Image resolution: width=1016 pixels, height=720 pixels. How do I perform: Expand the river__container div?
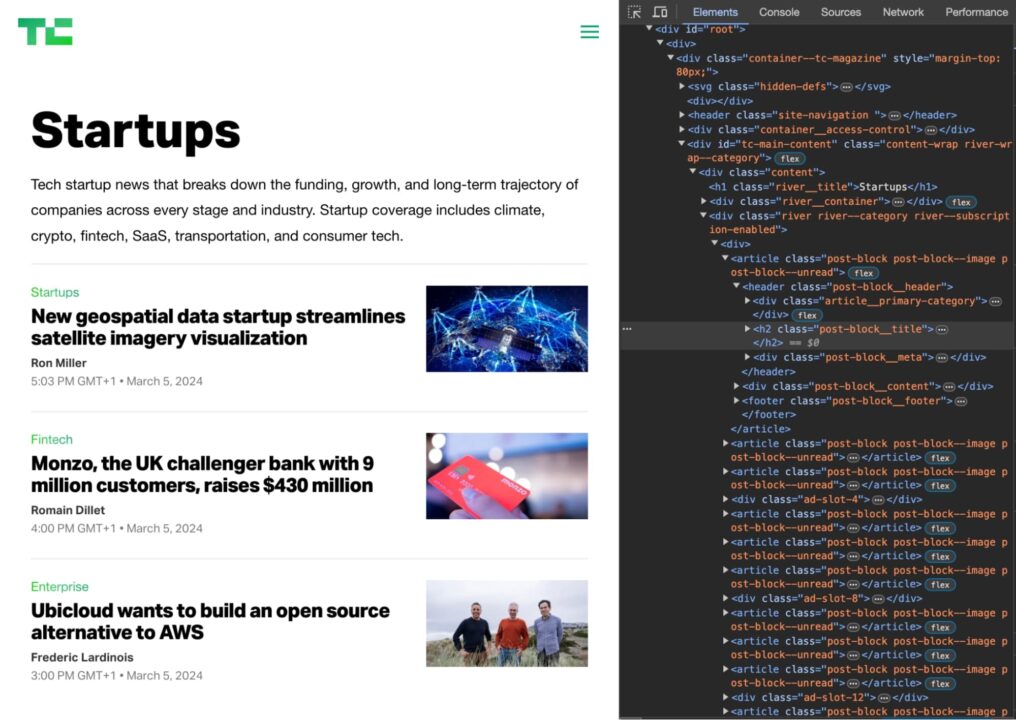point(704,201)
